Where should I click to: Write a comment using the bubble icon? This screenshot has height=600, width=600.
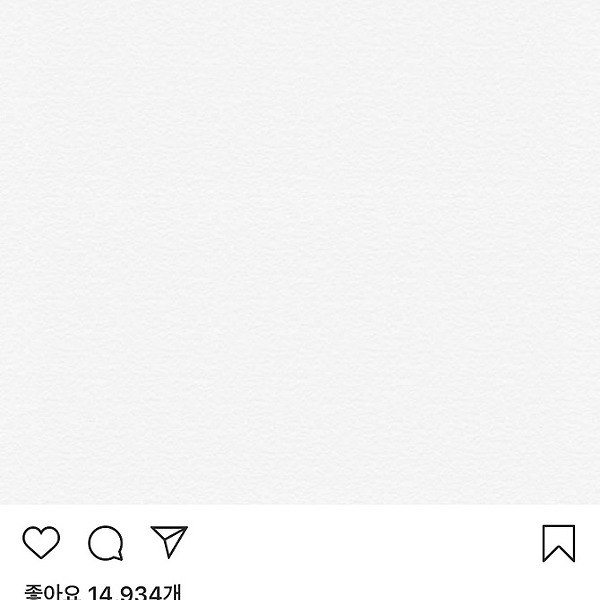[106, 543]
